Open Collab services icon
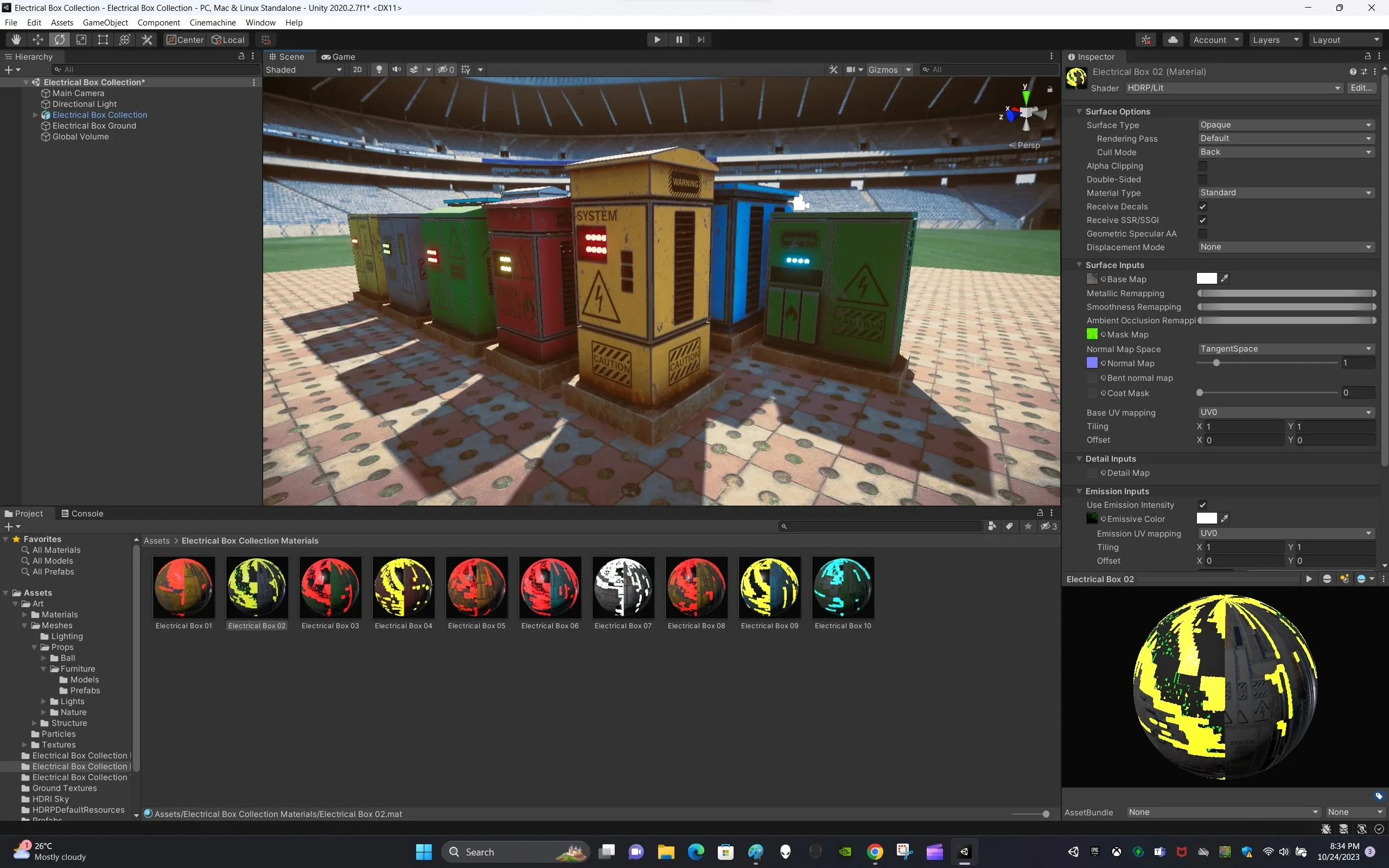Viewport: 1389px width, 868px height. point(1146,40)
